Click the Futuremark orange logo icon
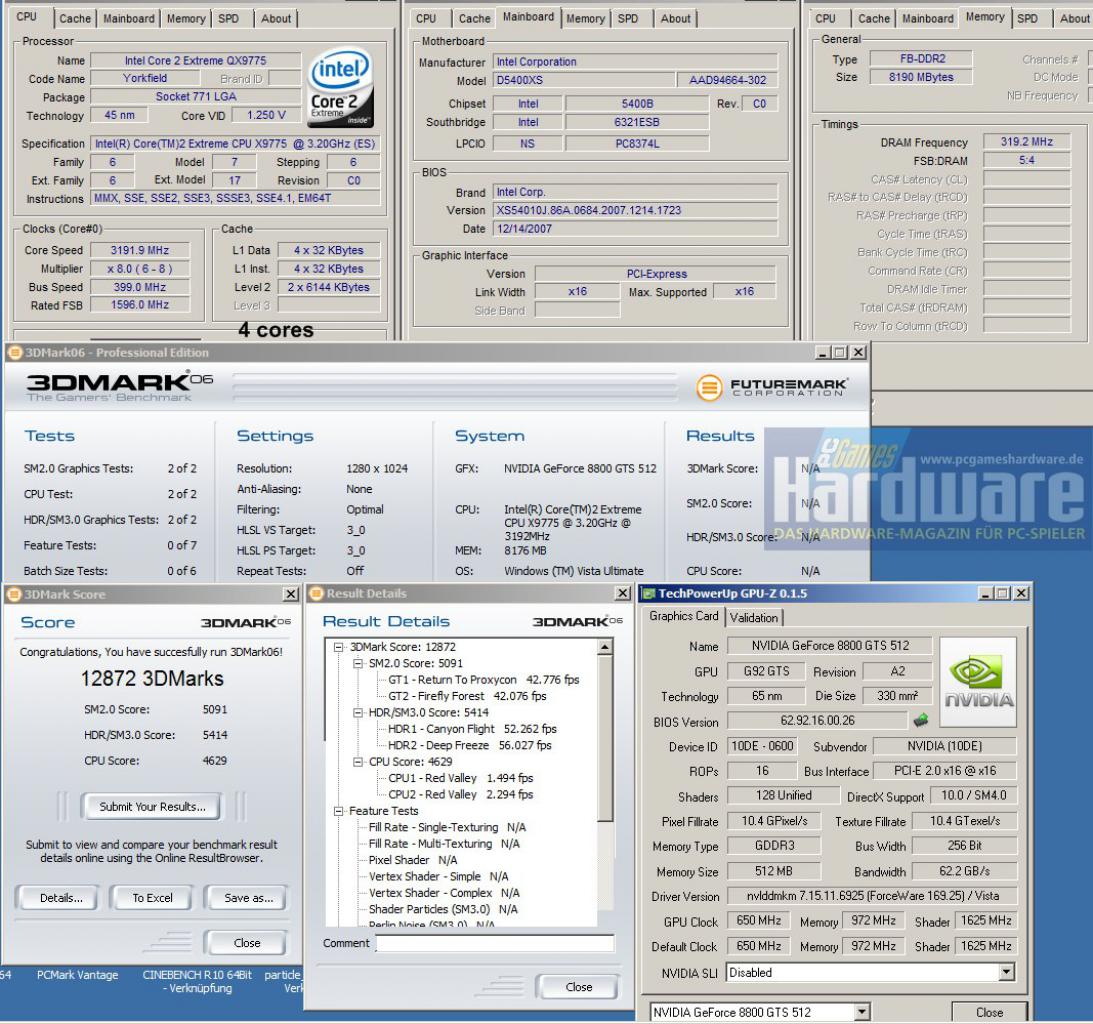 pyautogui.click(x=709, y=388)
